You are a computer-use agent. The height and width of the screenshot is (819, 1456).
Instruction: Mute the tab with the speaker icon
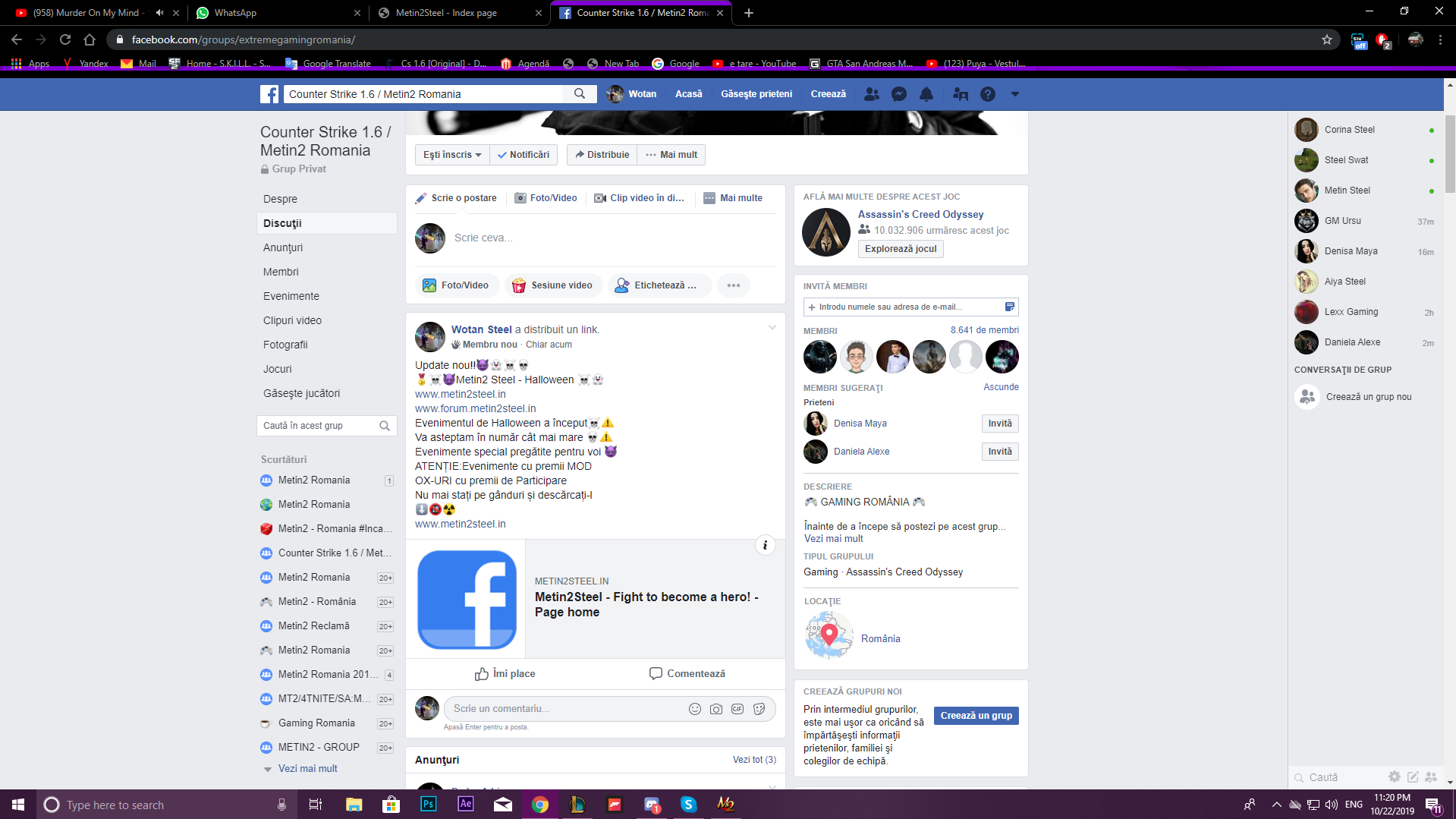pyautogui.click(x=160, y=12)
